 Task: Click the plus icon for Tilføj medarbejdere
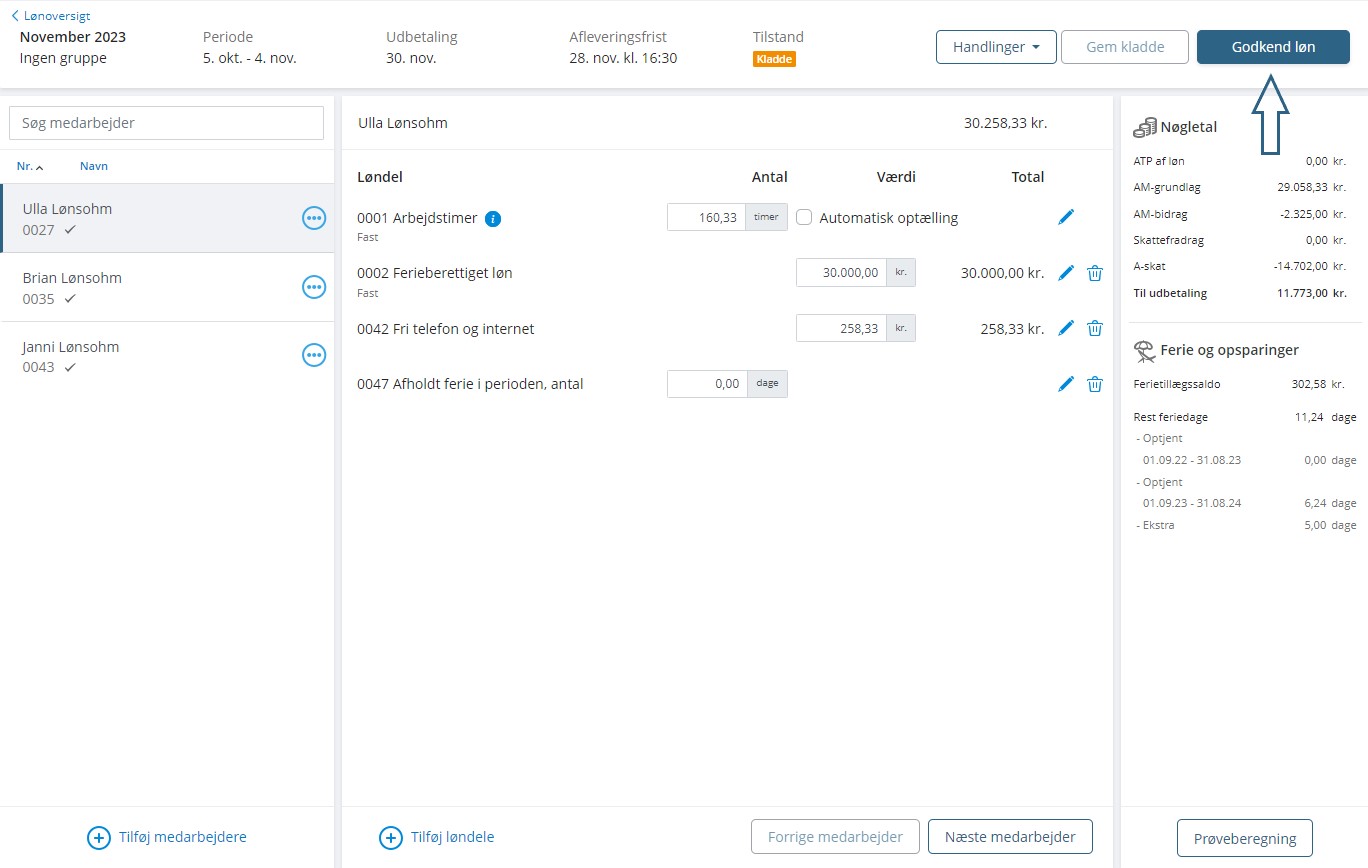(99, 838)
